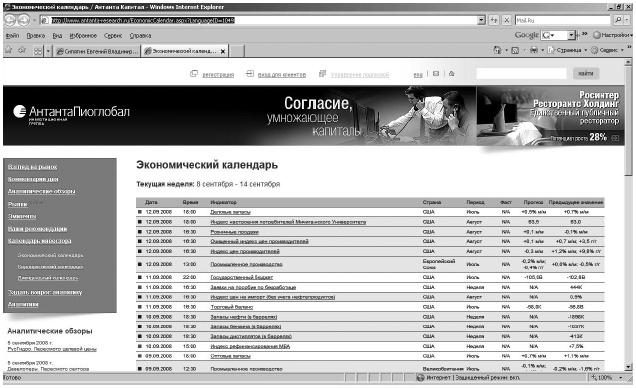Open the Quick Tabs grid icon

[x=38, y=51]
